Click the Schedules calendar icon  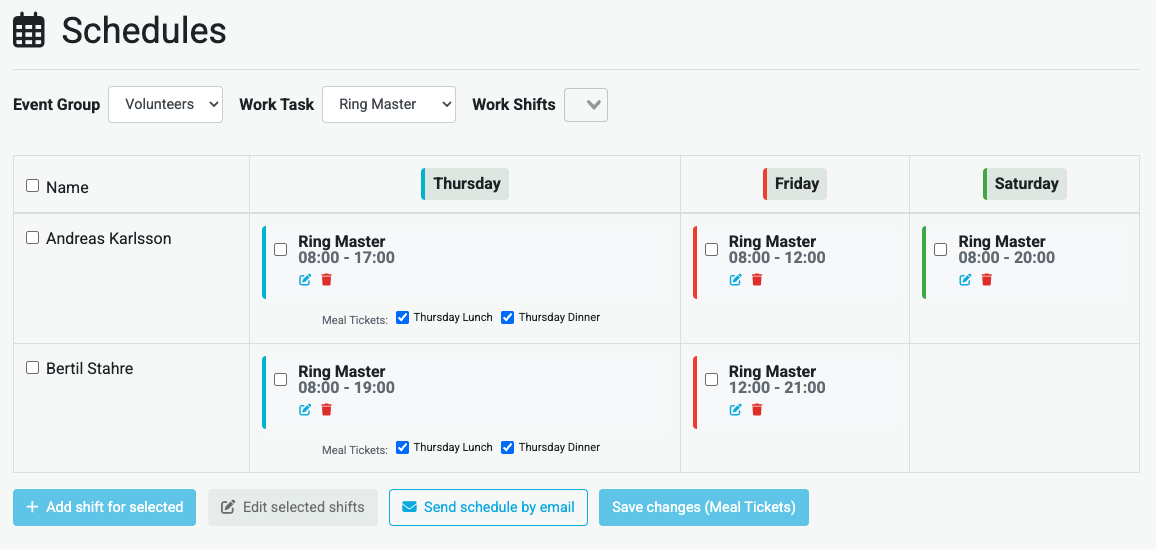pyautogui.click(x=29, y=31)
